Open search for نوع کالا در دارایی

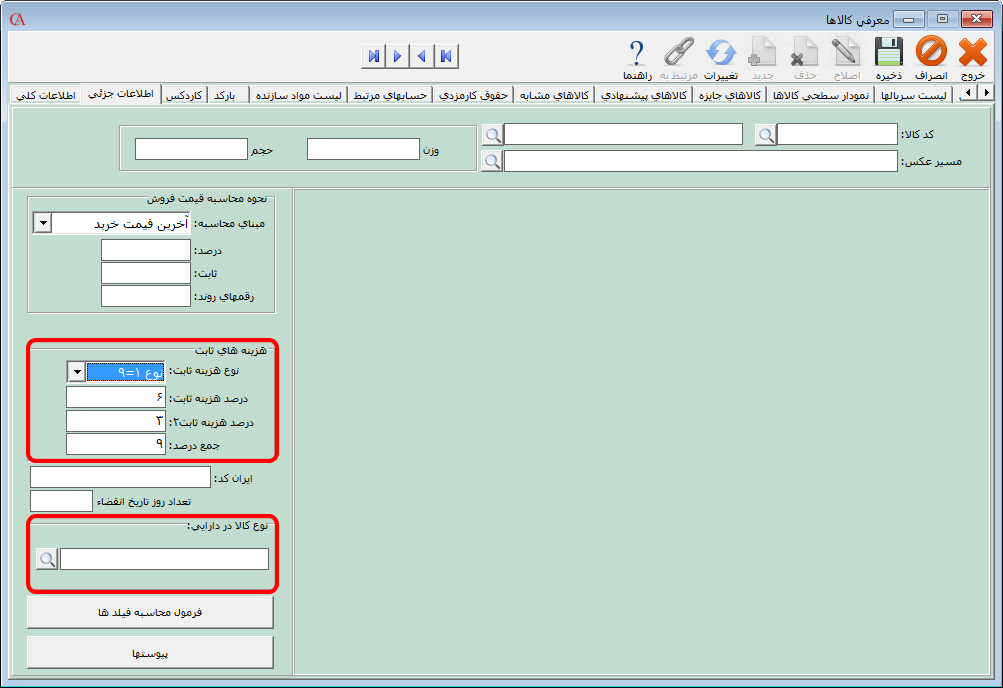(x=46, y=559)
